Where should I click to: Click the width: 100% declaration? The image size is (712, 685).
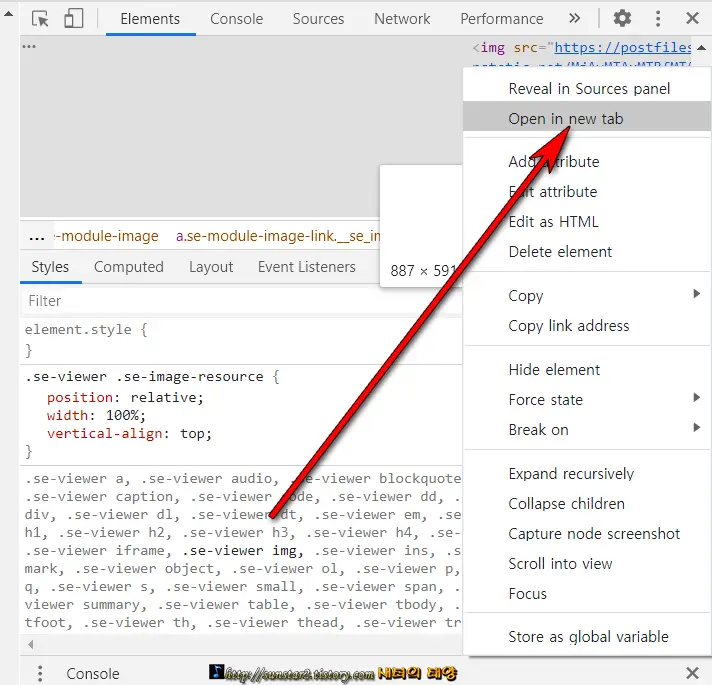(x=96, y=415)
